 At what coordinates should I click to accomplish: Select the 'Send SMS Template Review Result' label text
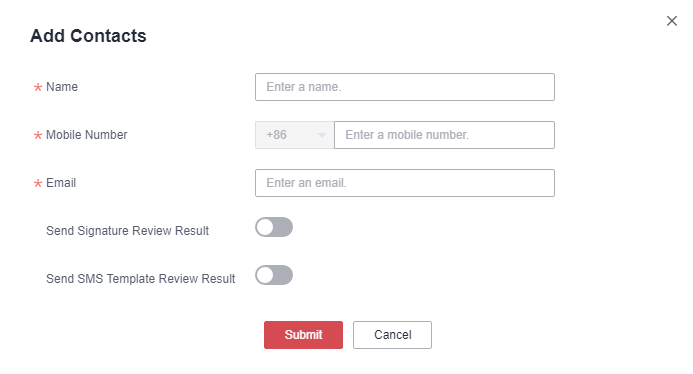tap(141, 279)
